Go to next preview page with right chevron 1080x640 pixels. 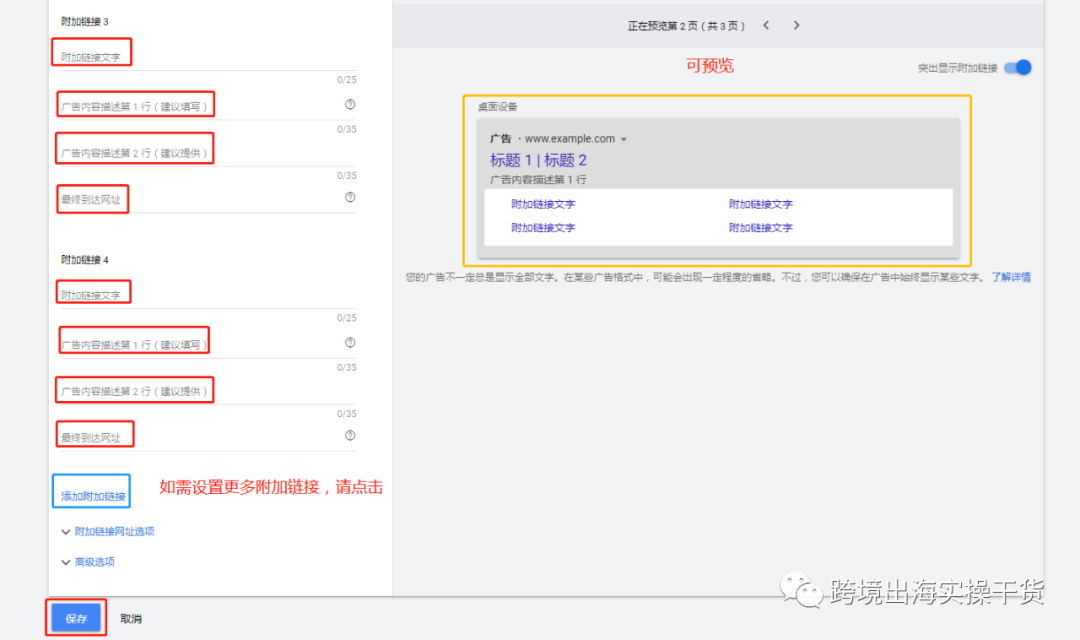click(796, 25)
